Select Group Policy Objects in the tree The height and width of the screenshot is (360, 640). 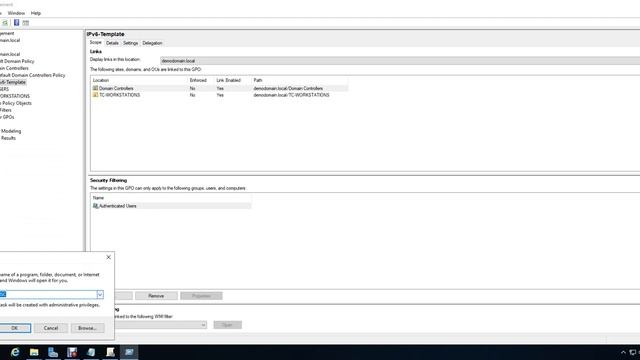[x=16, y=103]
